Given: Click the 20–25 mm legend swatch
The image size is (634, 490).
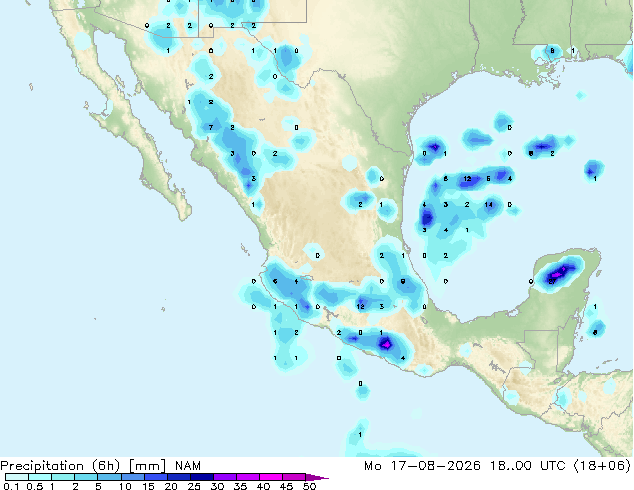Looking at the screenshot, I should [x=178, y=477].
